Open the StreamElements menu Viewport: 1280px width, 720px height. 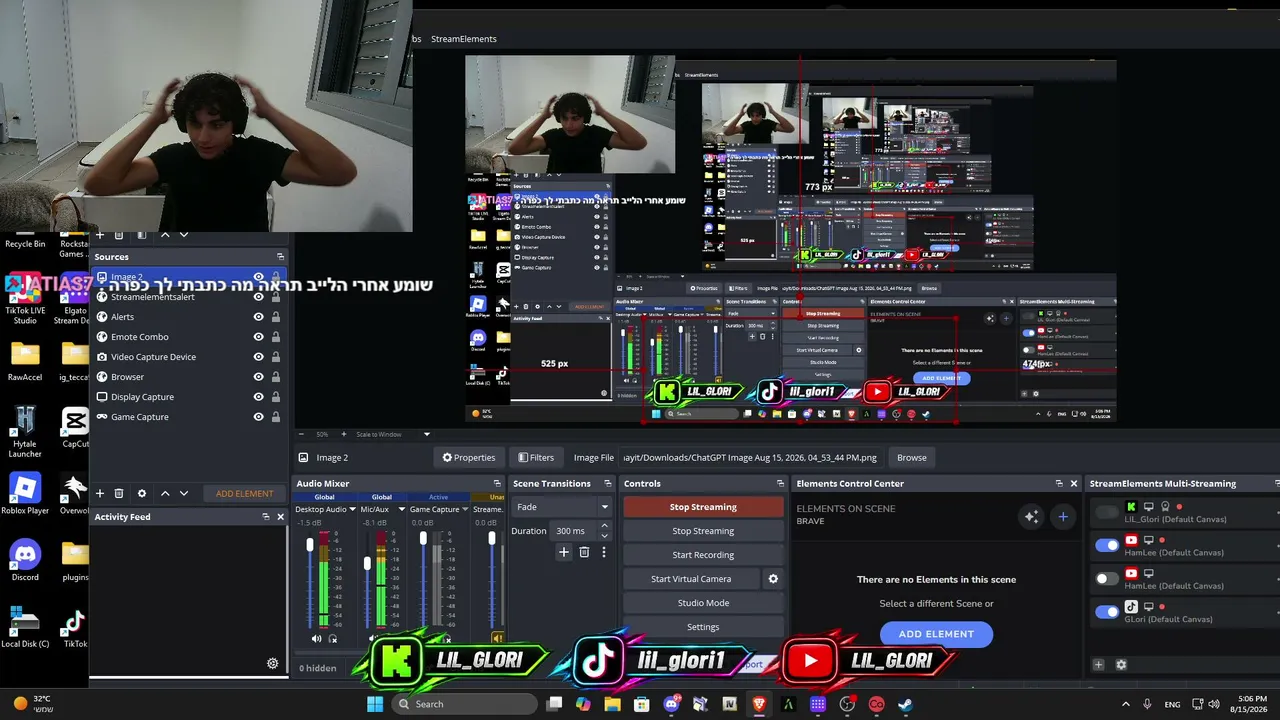464,39
